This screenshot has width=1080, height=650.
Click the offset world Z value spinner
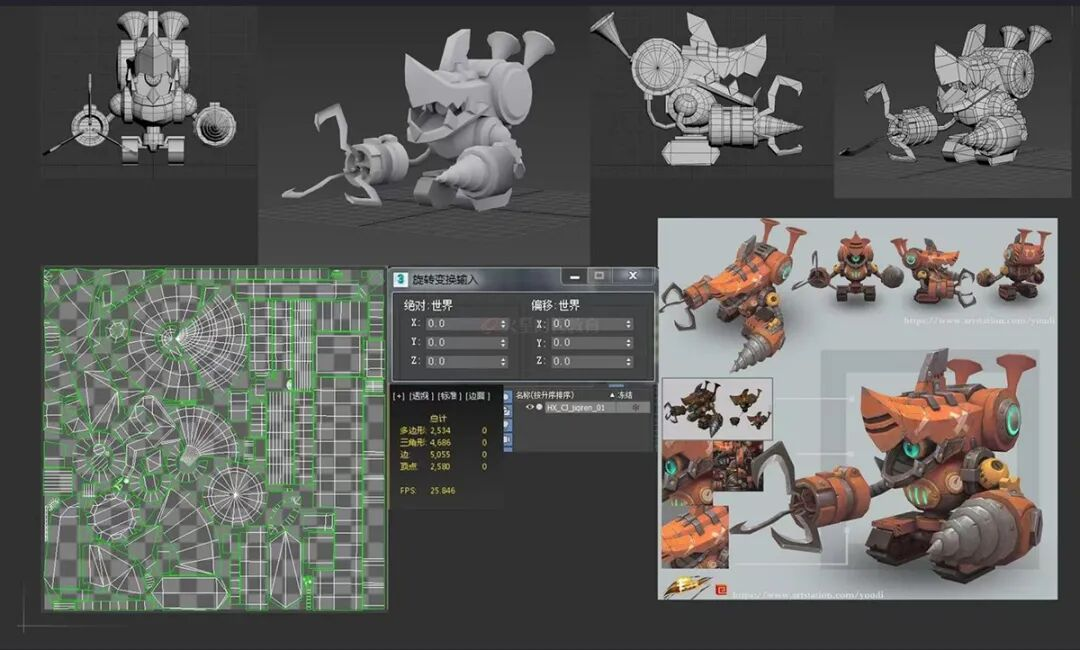click(x=628, y=362)
